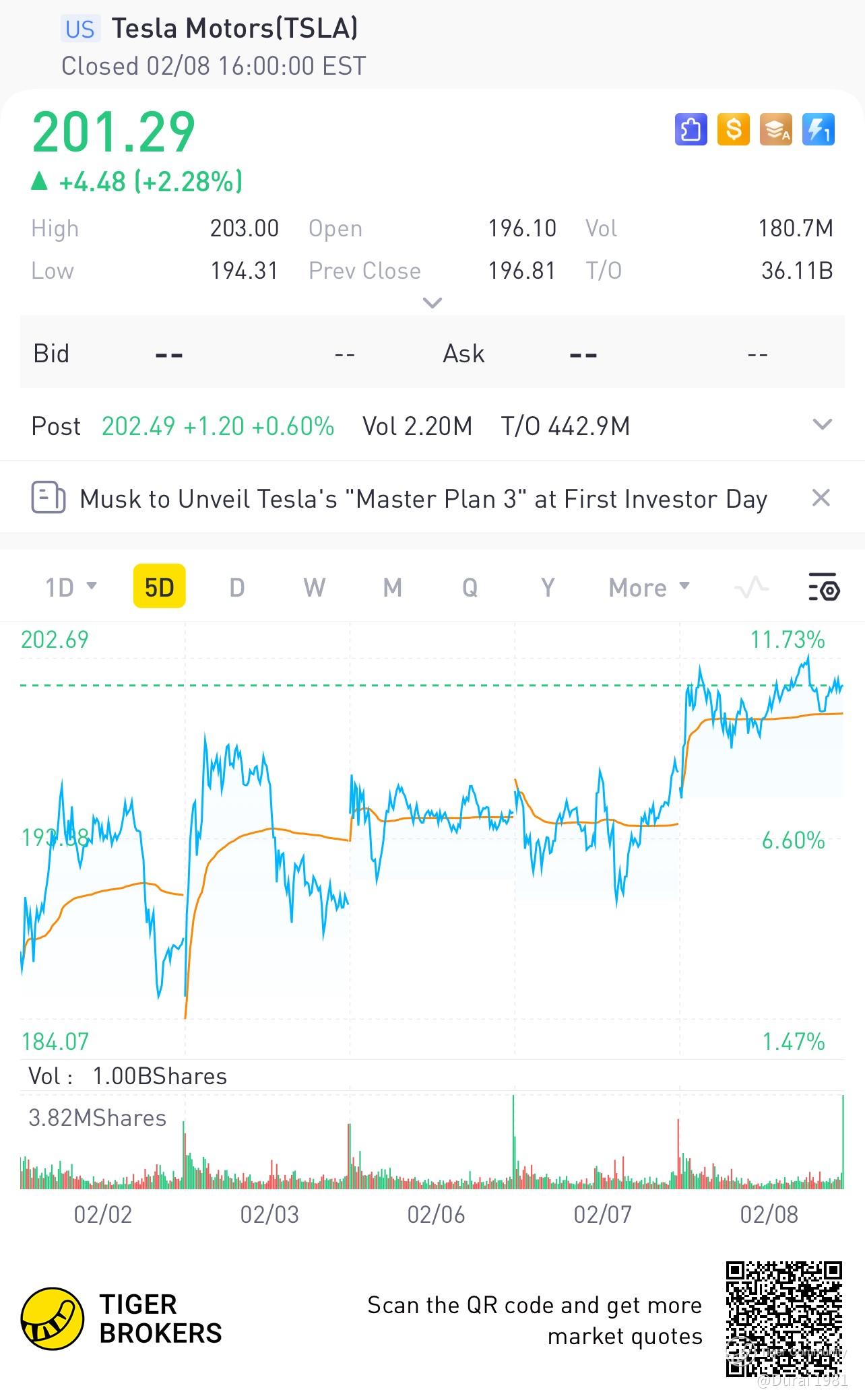The width and height of the screenshot is (865, 1400).
Task: Expand the quote details chevron
Action: 432,302
